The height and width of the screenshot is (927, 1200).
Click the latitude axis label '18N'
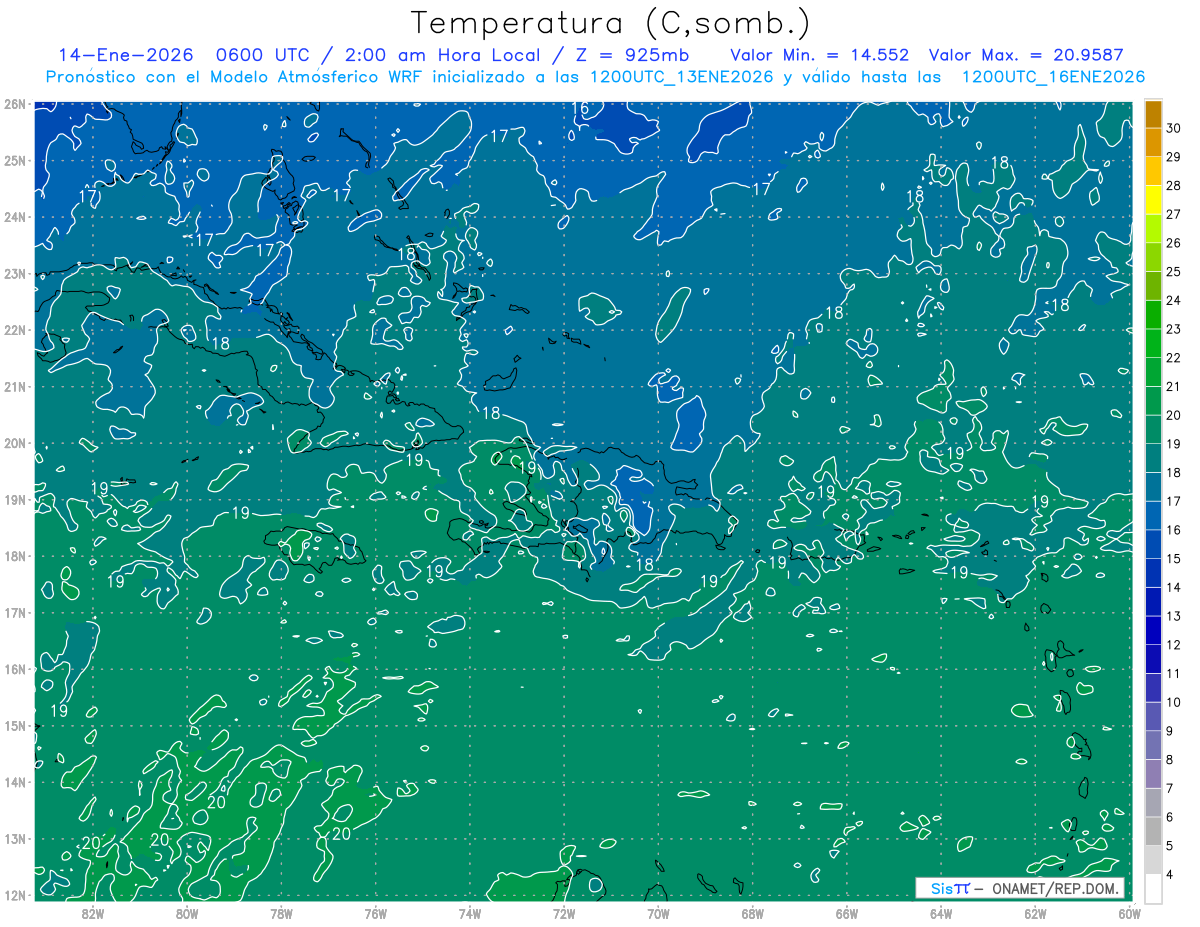click(15, 556)
